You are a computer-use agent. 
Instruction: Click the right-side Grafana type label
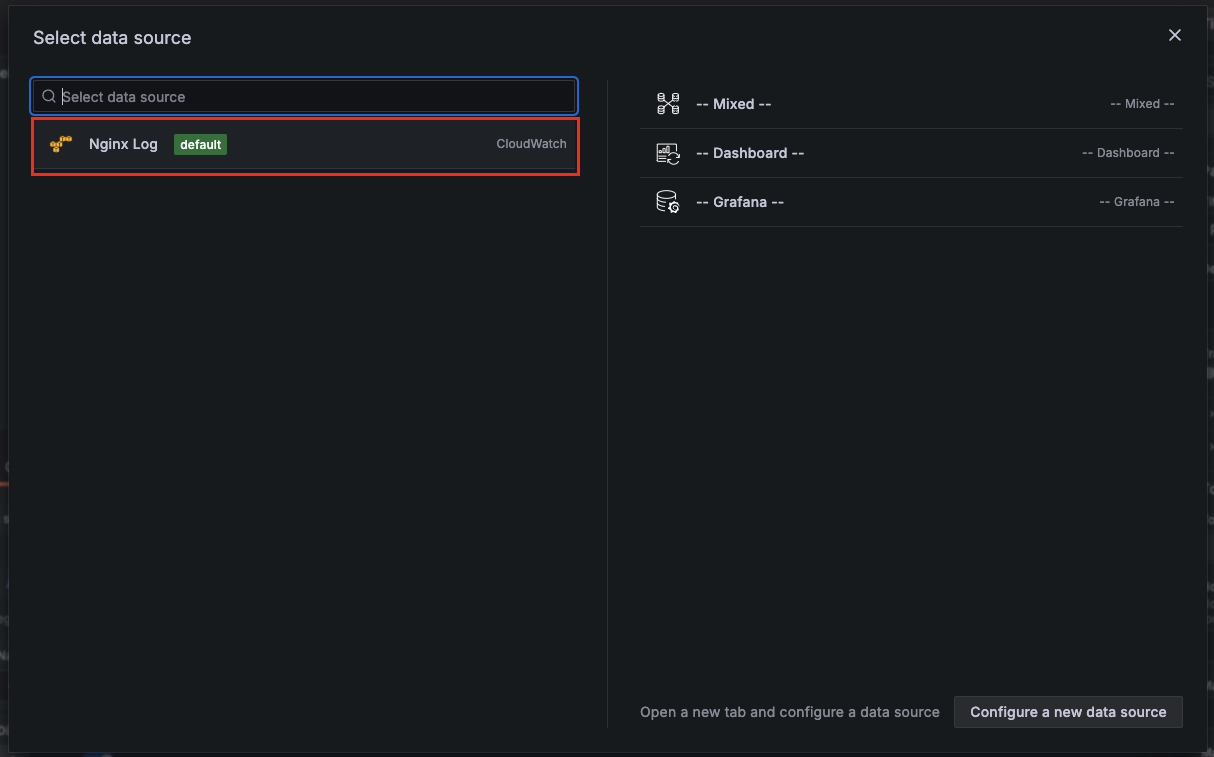click(1137, 202)
